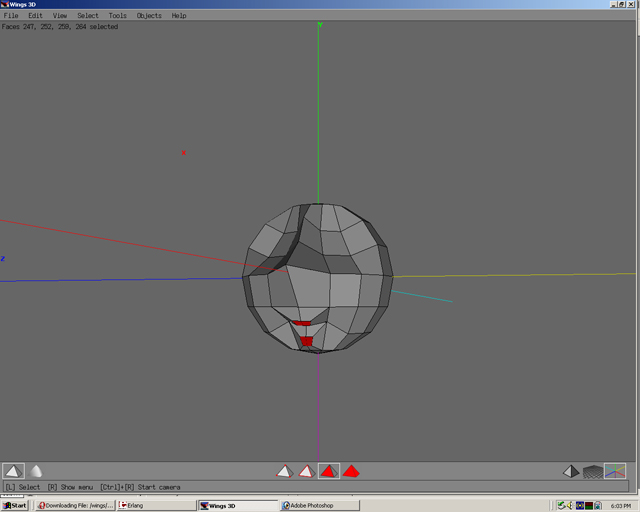Switch to body selection mode
Image resolution: width=640 pixels, height=512 pixels.
(351, 471)
